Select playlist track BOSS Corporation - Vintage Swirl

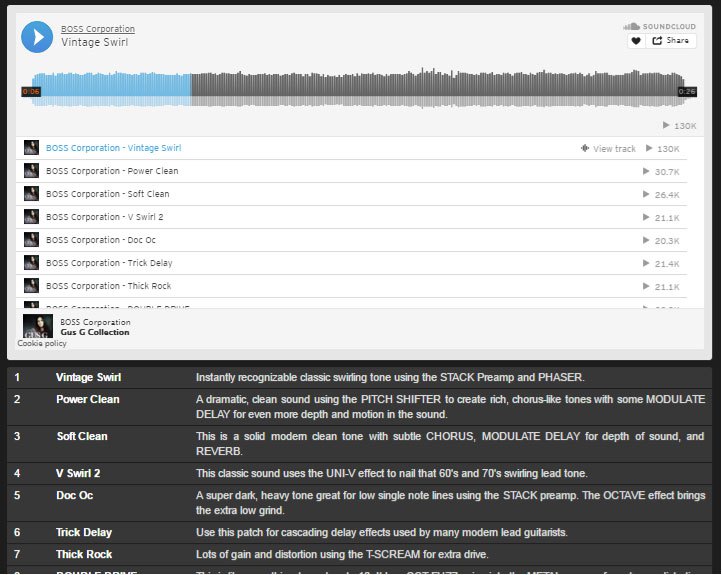351,148
